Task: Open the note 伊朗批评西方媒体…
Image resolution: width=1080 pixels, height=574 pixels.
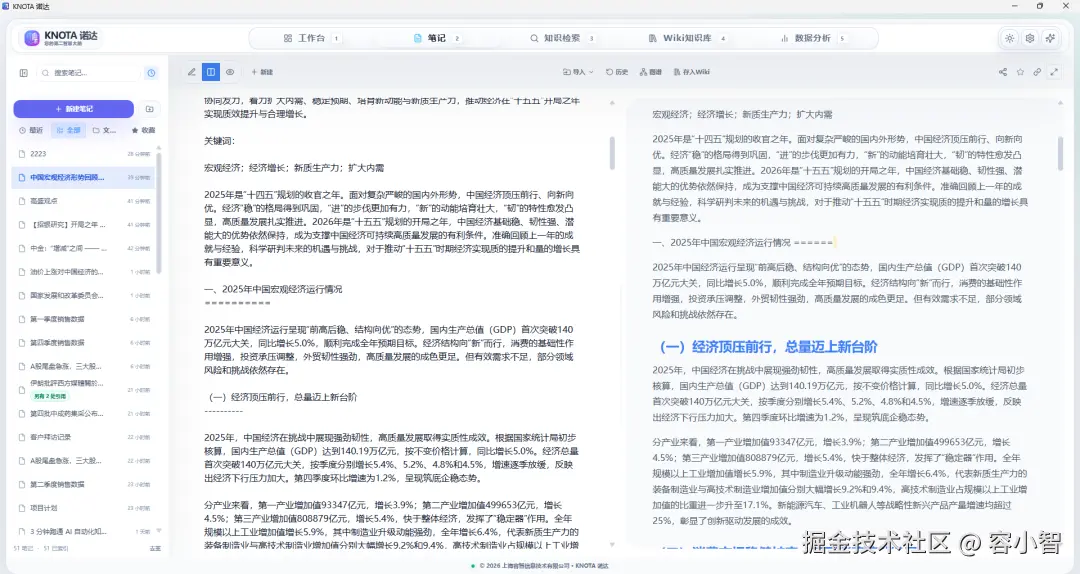Action: tap(85, 389)
